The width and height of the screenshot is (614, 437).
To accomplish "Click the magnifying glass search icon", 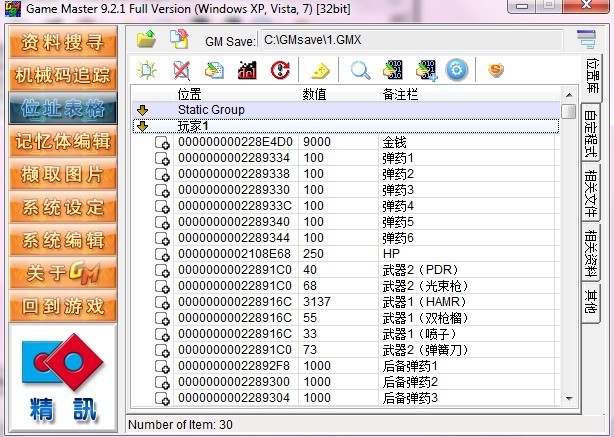I will click(x=360, y=71).
